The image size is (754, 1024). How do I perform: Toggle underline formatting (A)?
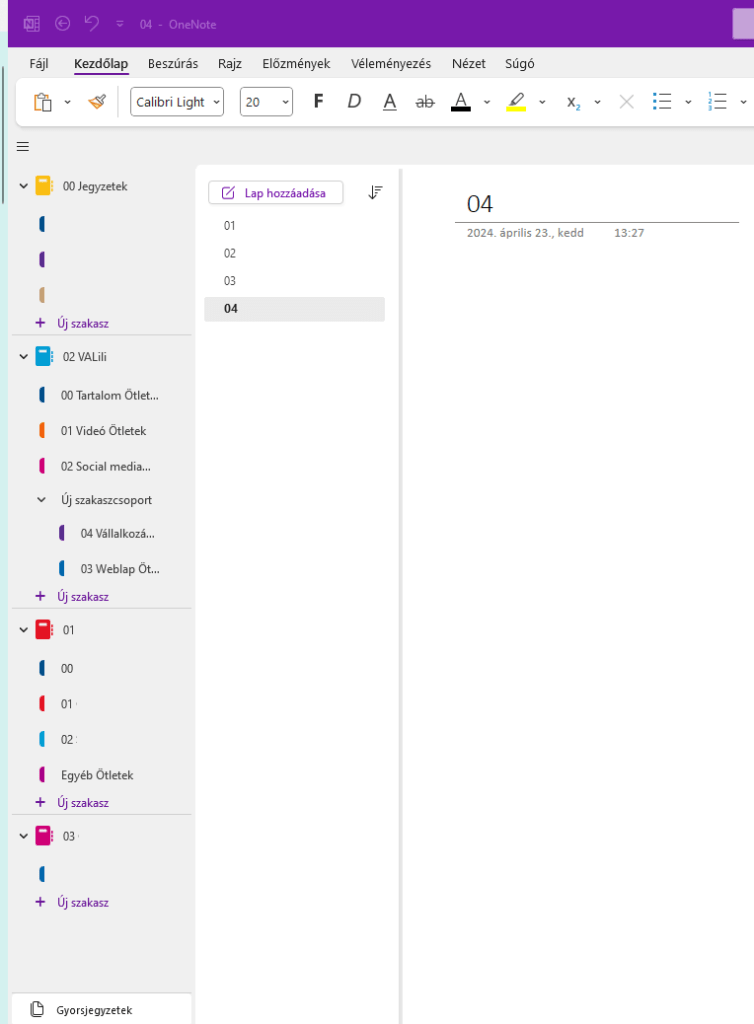point(390,102)
